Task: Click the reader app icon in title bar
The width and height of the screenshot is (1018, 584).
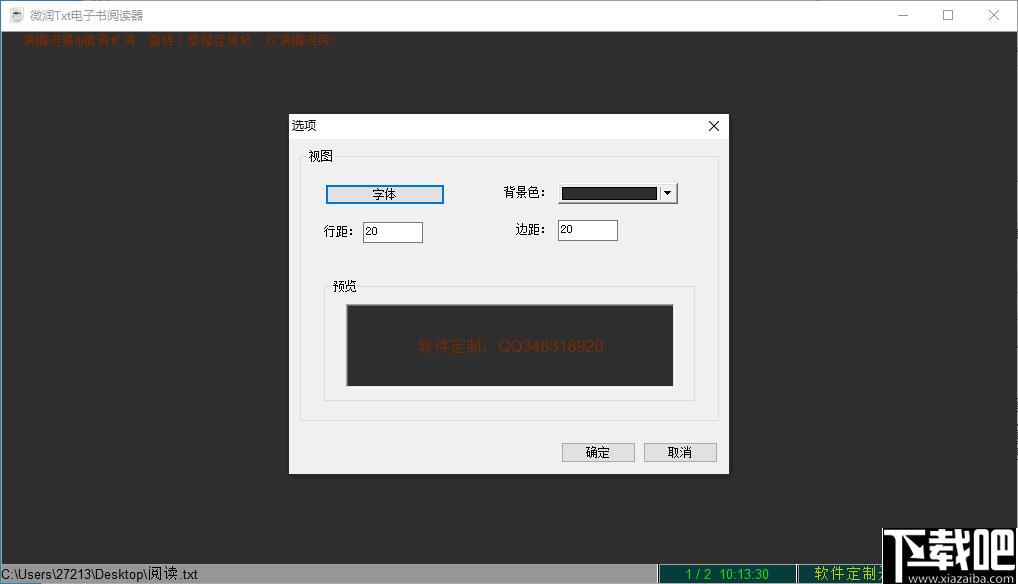Action: tap(17, 15)
